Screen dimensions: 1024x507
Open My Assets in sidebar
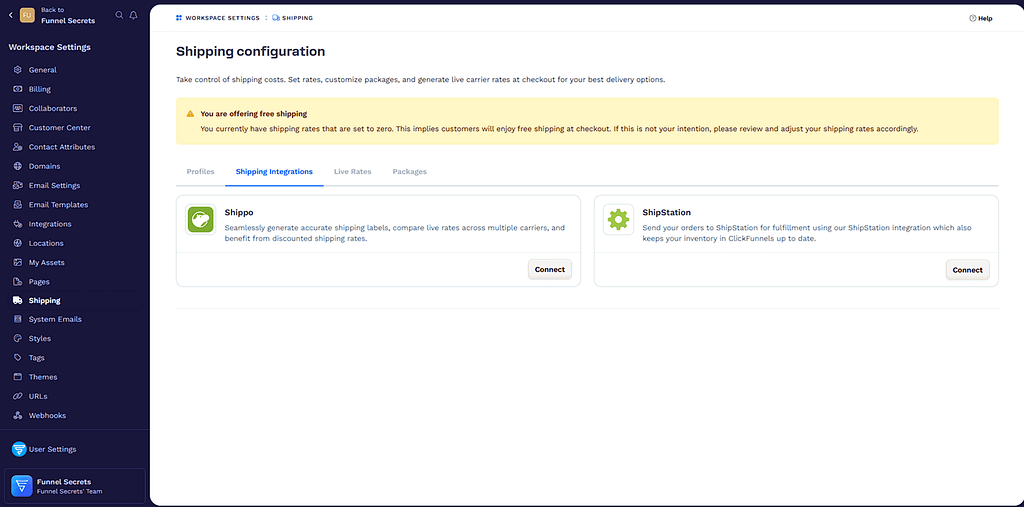tap(46, 263)
